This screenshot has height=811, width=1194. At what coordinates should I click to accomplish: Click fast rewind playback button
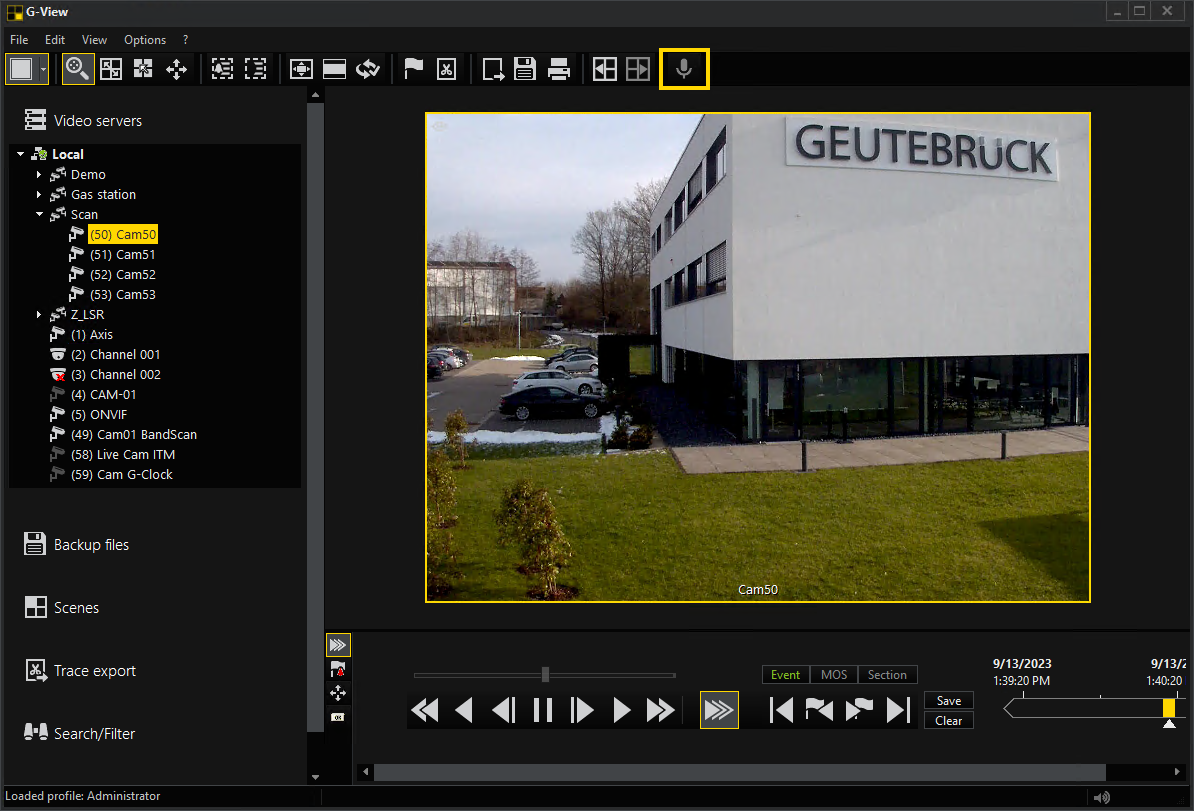425,710
